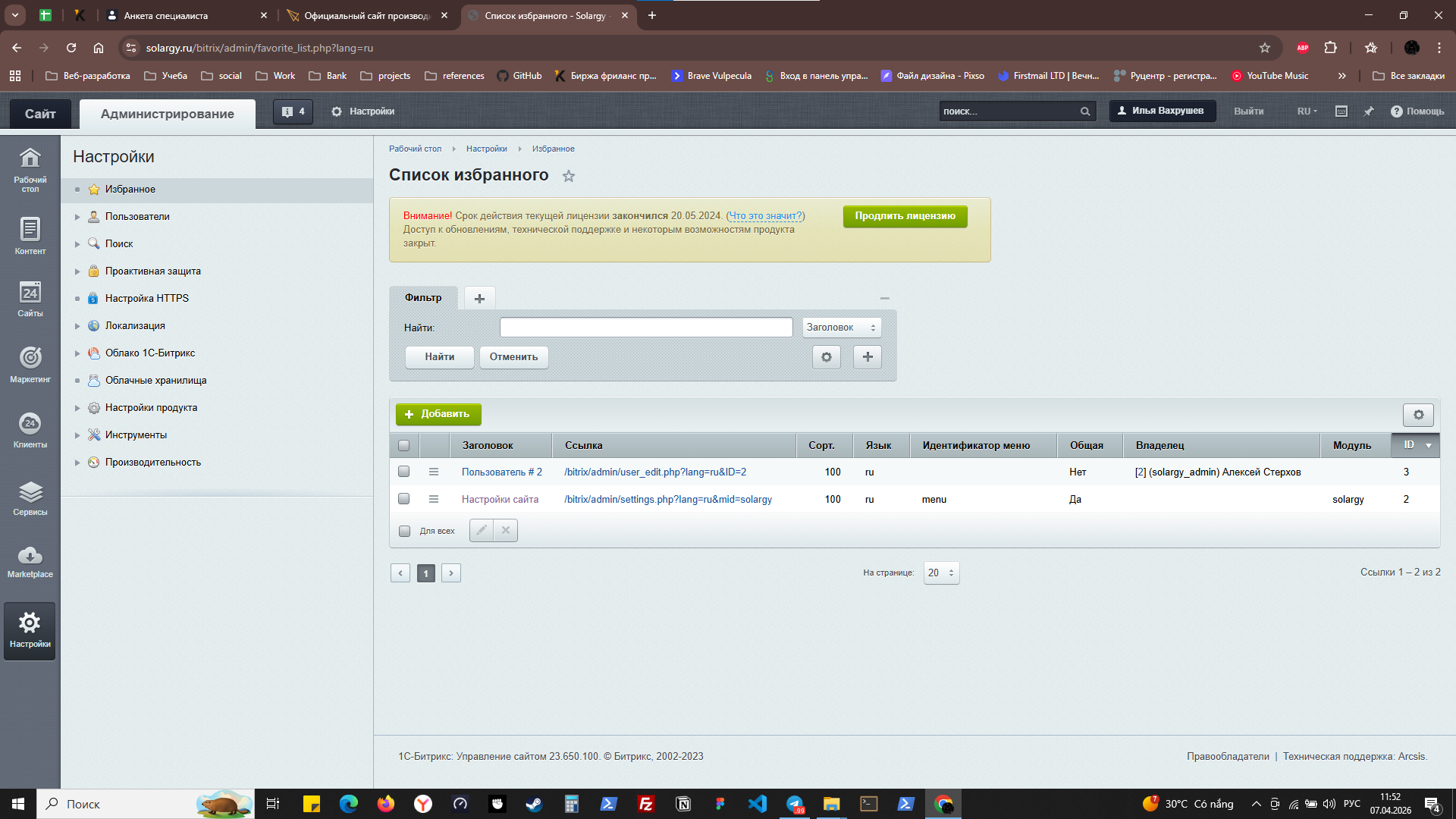Open the Контент sidebar section
The width and height of the screenshot is (1456, 819).
[30, 236]
